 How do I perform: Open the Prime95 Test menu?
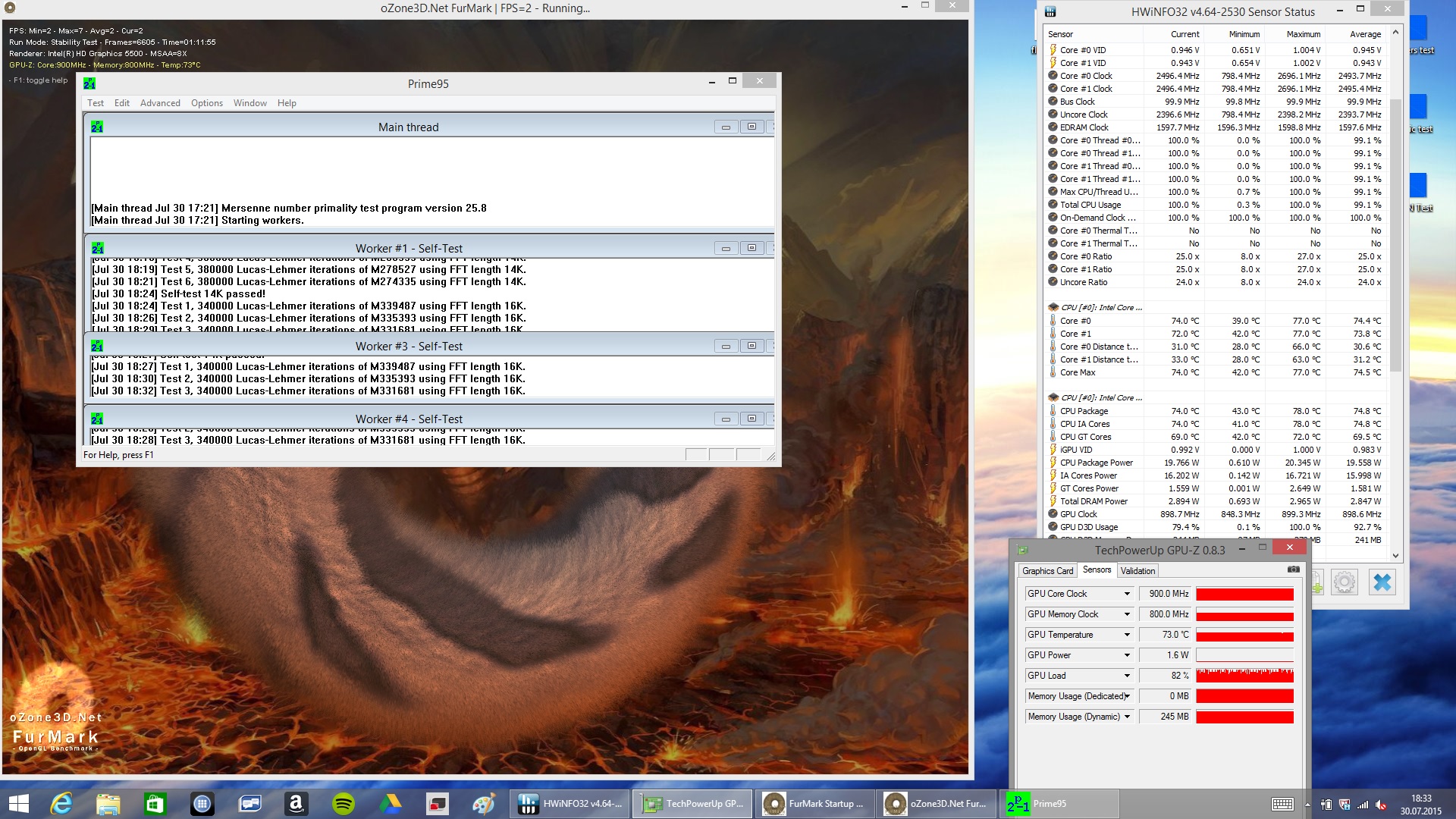96,103
